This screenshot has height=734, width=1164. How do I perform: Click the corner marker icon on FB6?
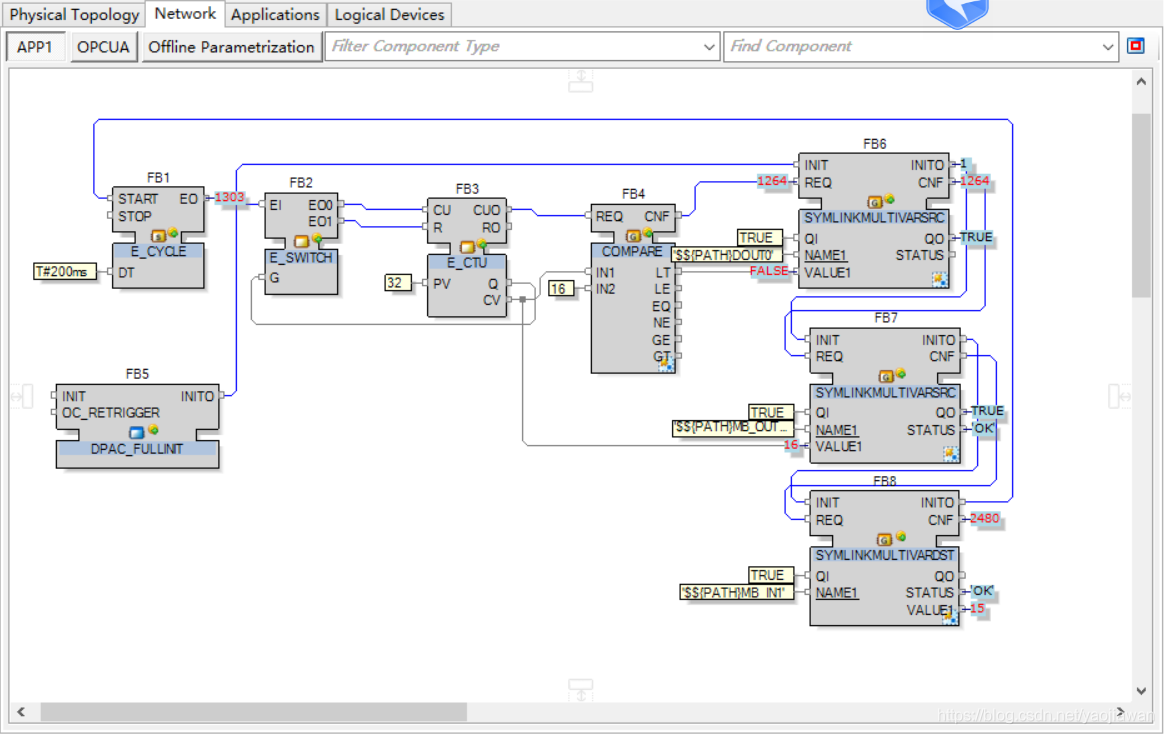tap(939, 280)
